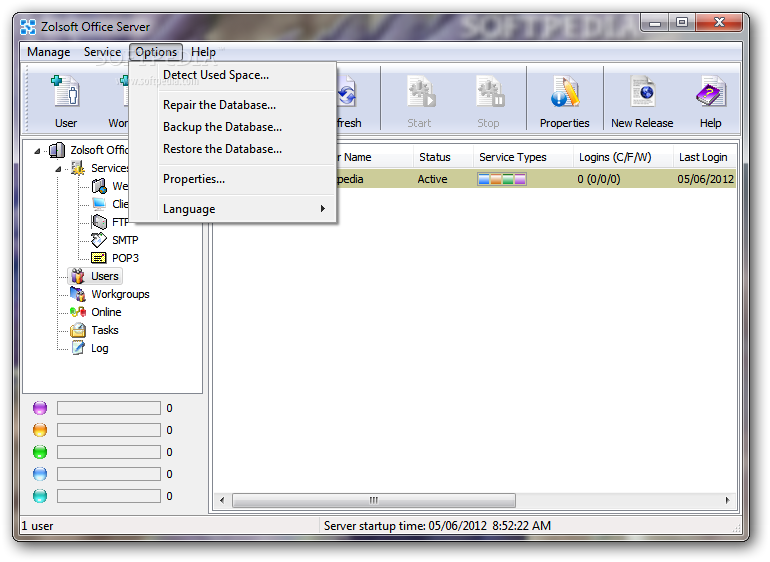Click the purple status ball indicator

[40, 408]
